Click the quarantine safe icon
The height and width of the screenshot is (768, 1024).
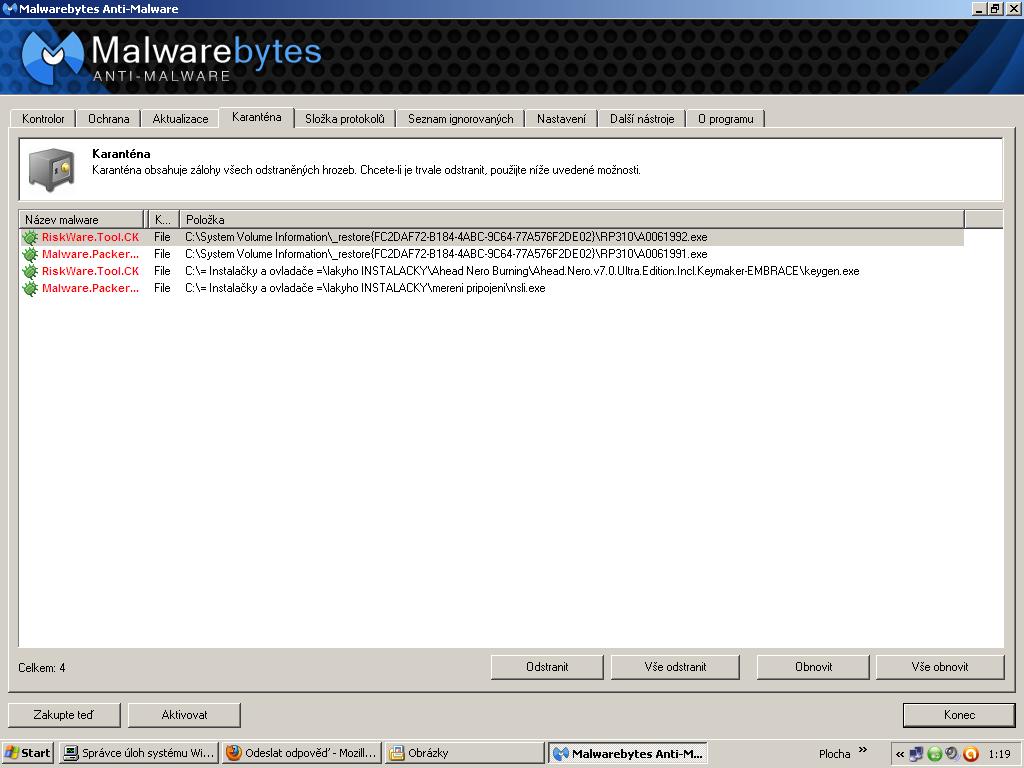[52, 170]
